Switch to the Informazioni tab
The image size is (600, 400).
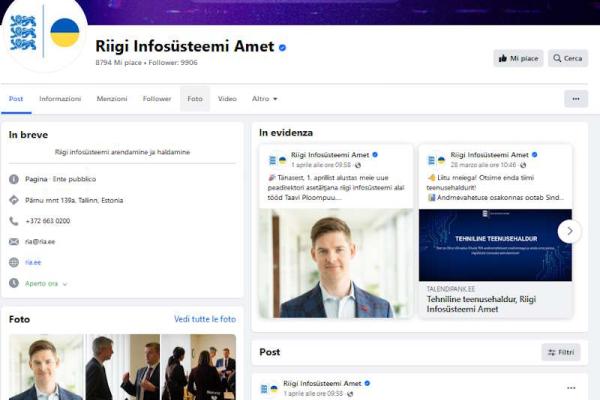click(x=60, y=99)
